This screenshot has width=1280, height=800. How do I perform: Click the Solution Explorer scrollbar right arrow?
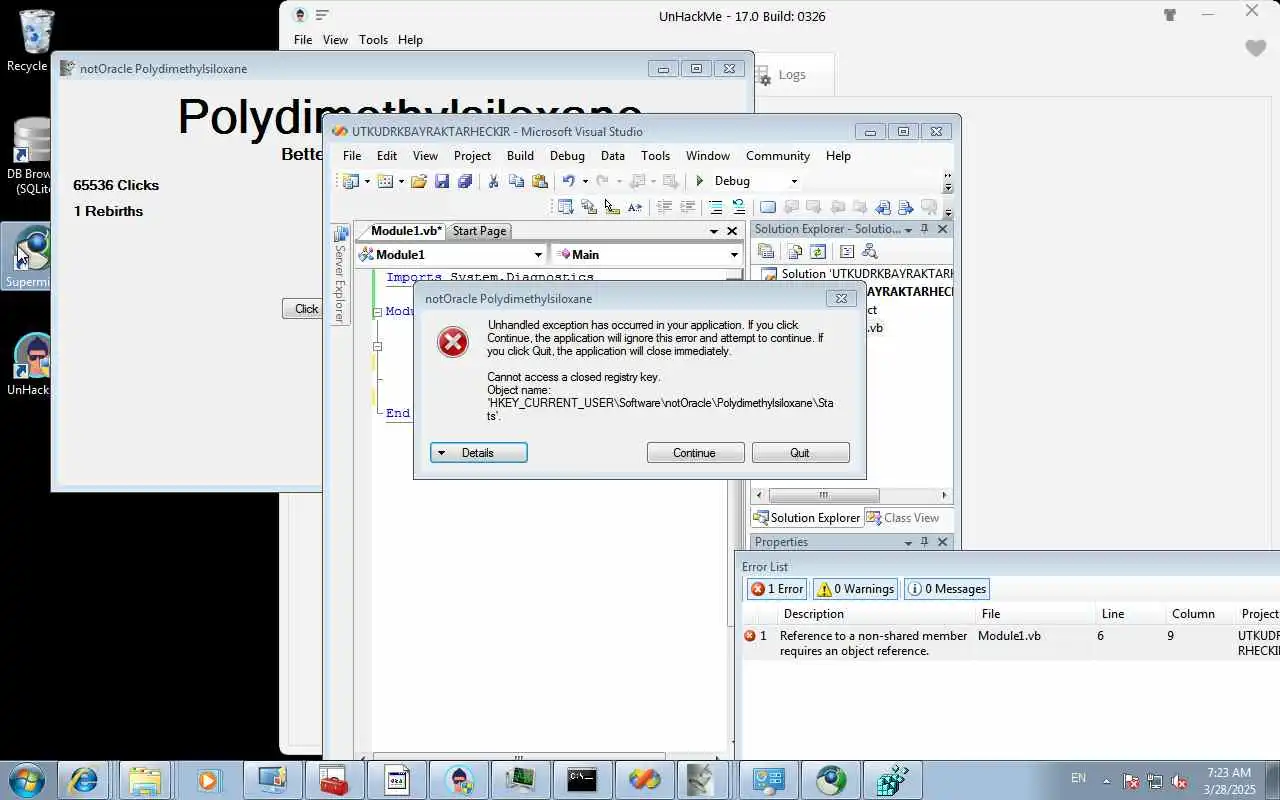point(944,495)
